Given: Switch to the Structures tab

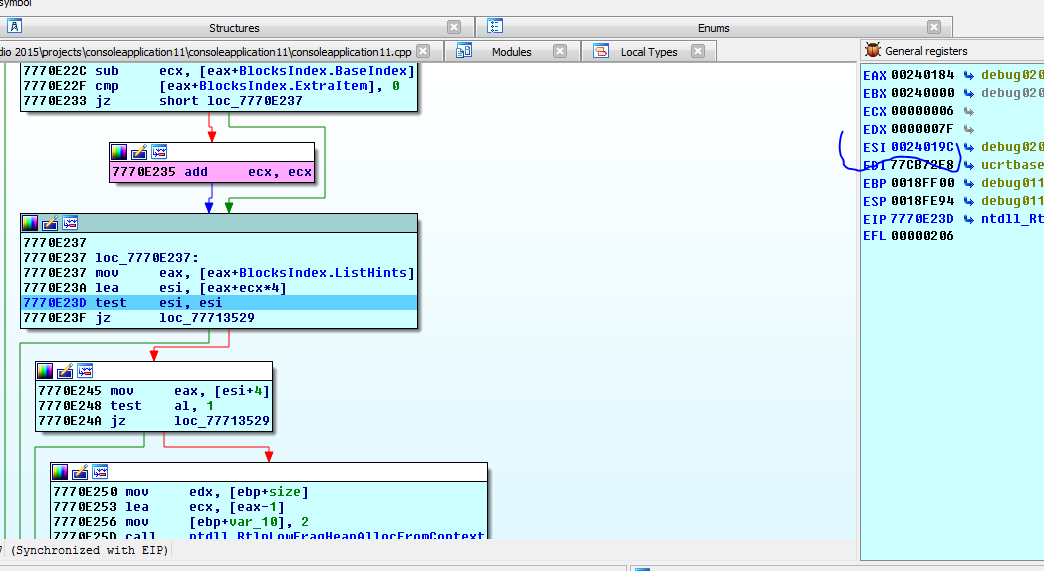Looking at the screenshot, I should [233, 28].
